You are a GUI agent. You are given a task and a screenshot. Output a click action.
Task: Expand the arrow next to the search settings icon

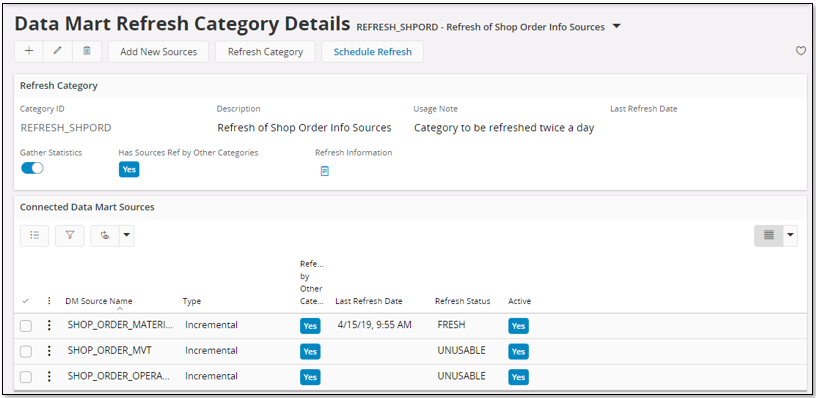[x=126, y=236]
